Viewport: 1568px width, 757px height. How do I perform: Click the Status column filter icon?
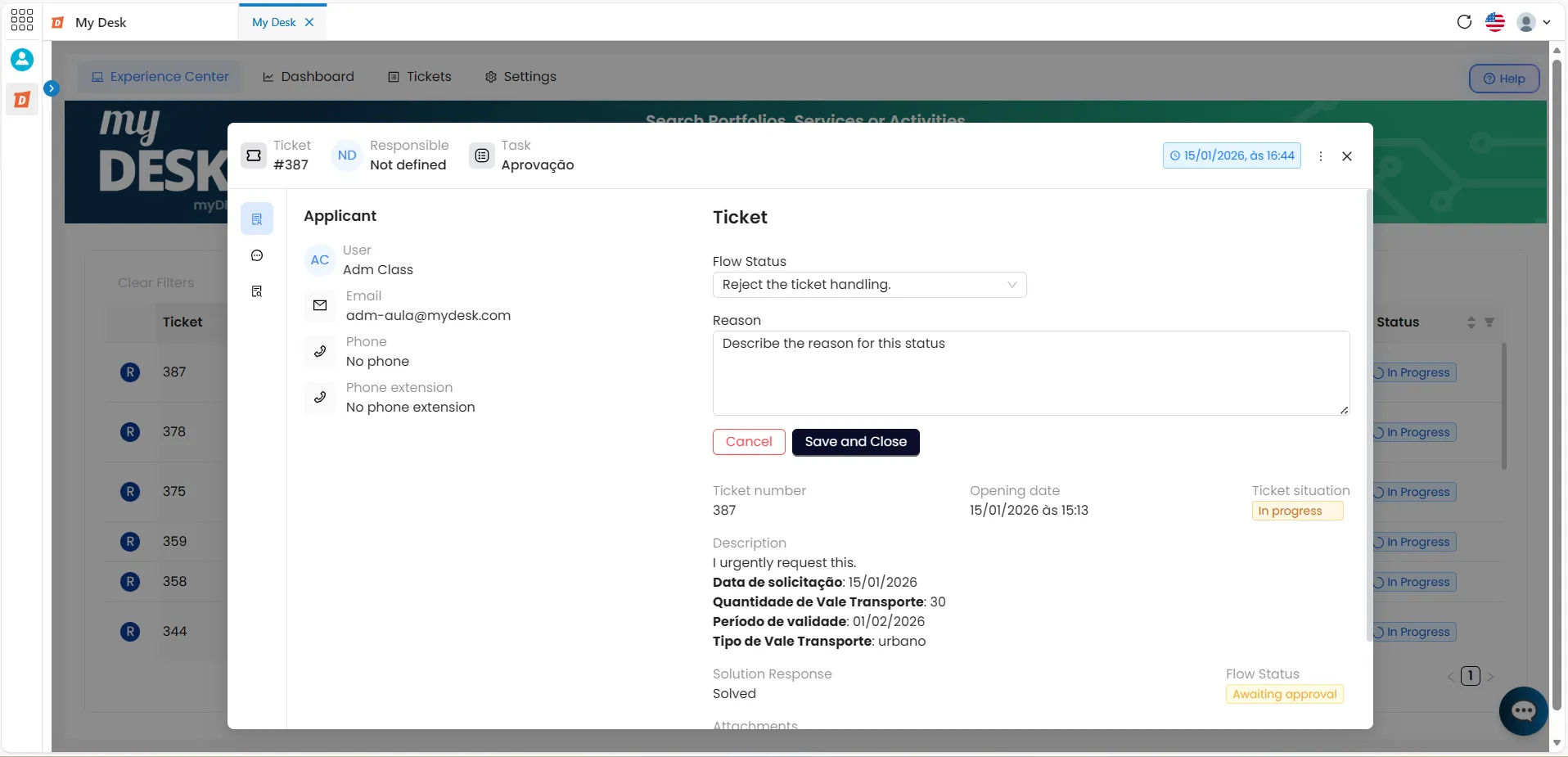1489,322
